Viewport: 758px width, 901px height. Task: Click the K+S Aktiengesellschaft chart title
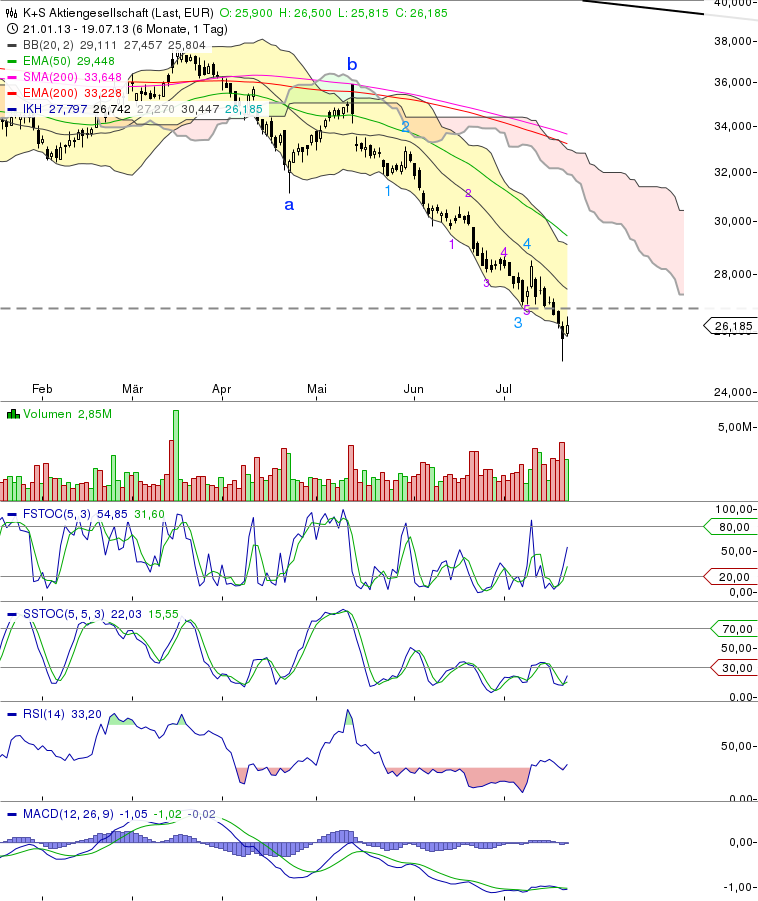118,13
